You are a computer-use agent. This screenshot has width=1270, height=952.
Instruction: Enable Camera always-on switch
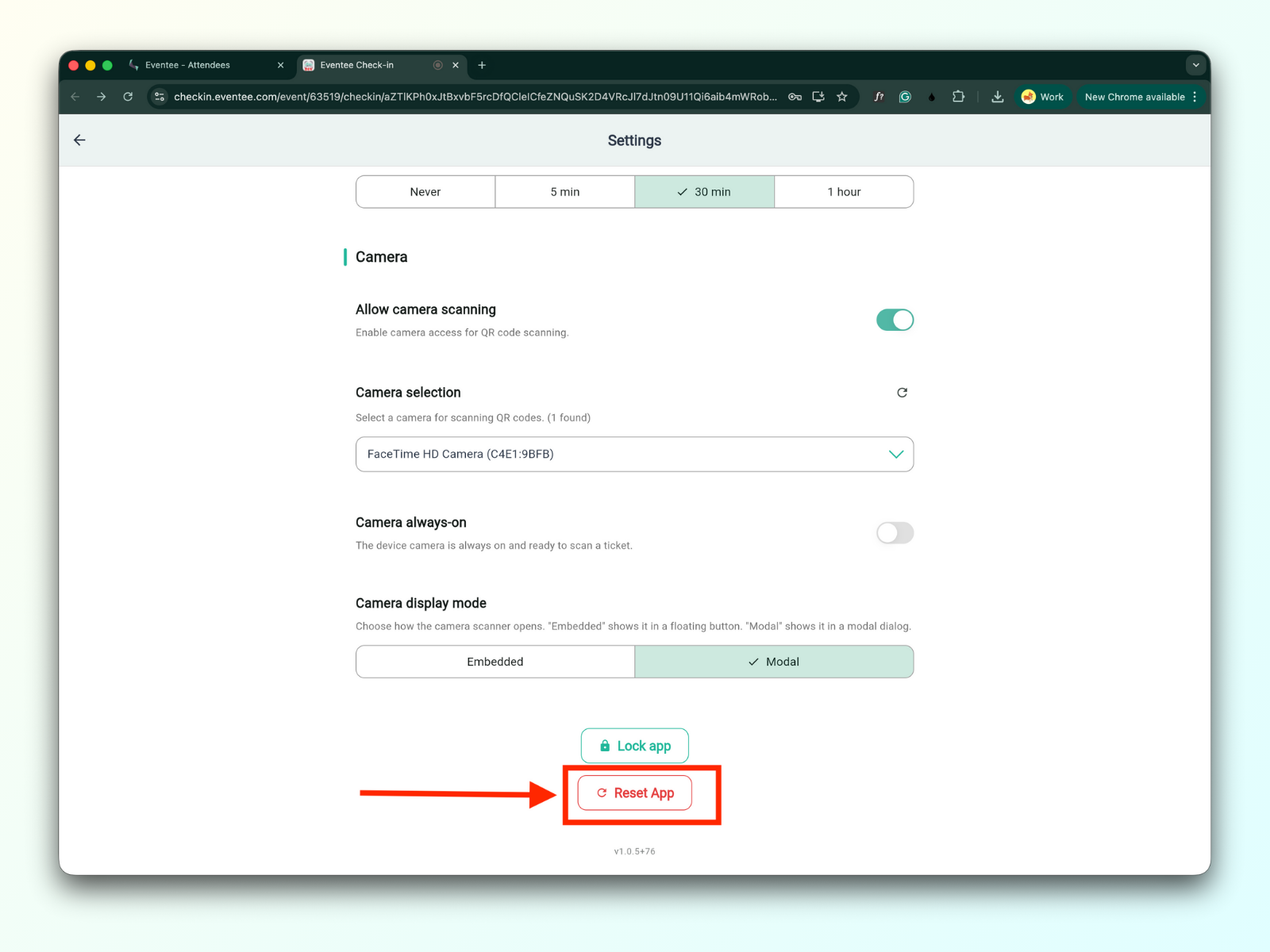tap(895, 533)
